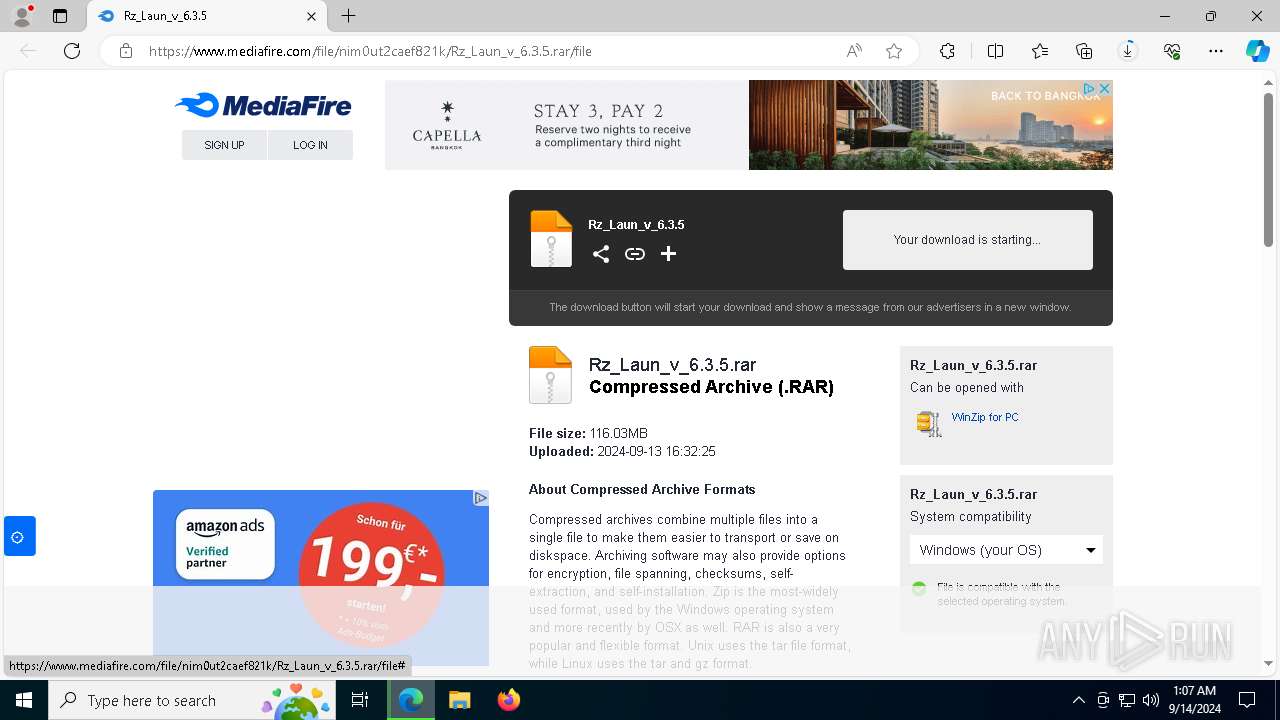Close the Rz_Laun_v_6.3.5 tab
Screen dimensions: 1280x720
(311, 16)
